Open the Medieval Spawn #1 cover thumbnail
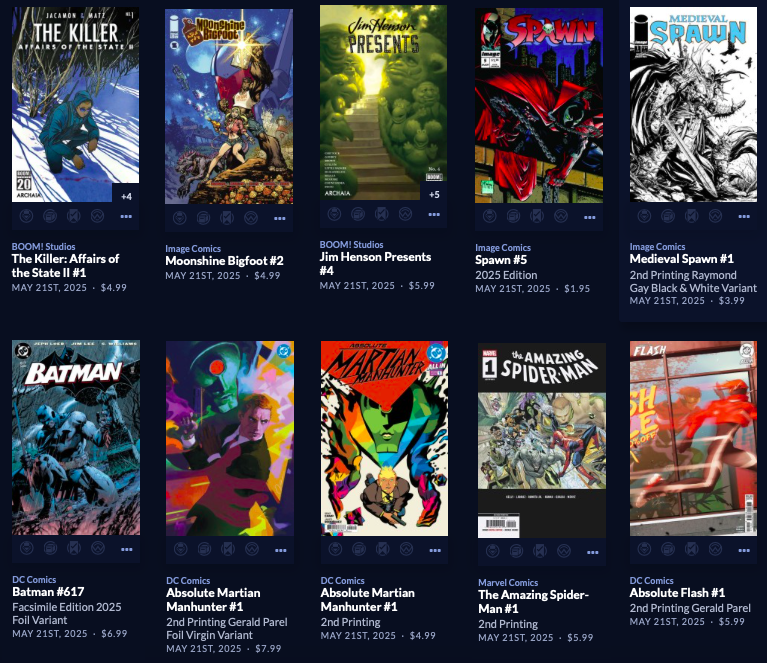 click(693, 104)
